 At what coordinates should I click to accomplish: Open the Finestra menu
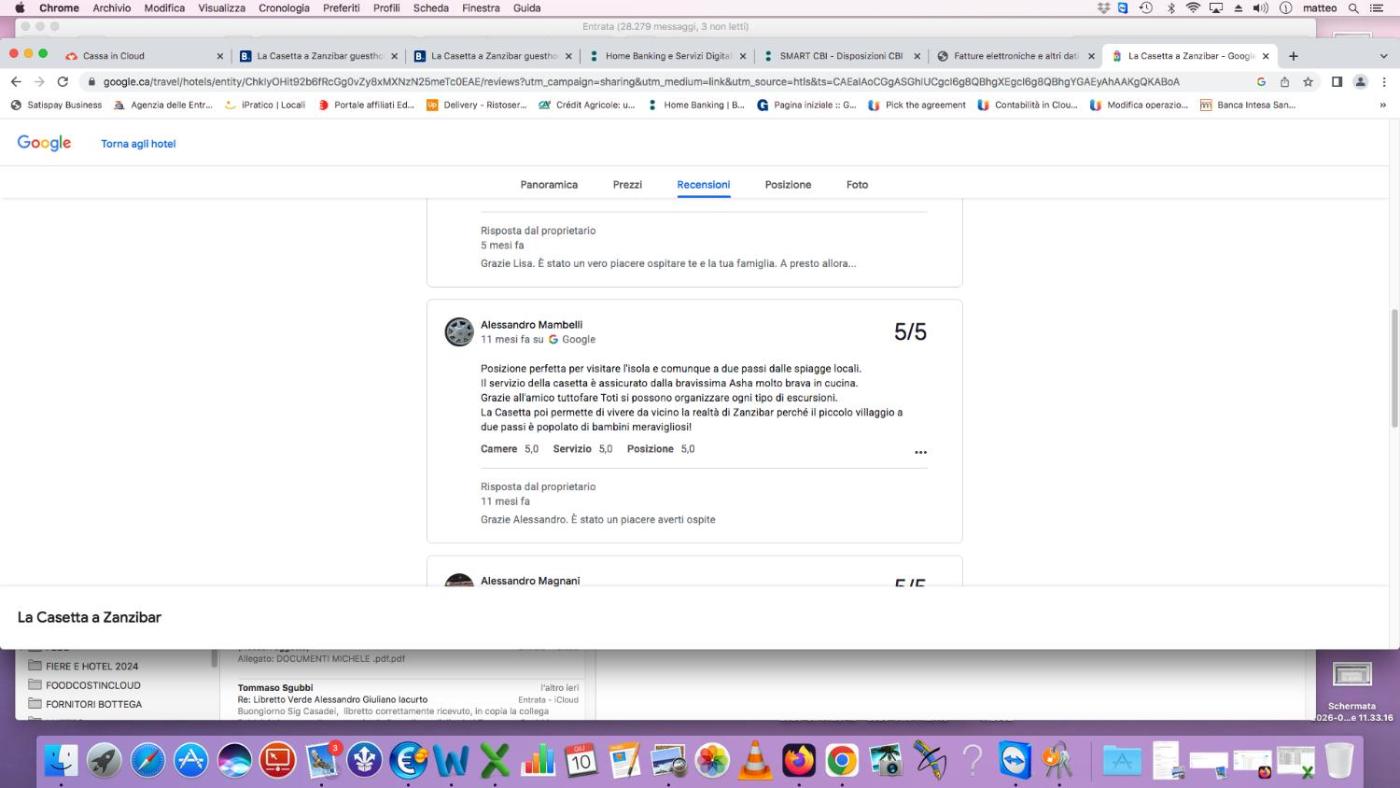tap(481, 8)
